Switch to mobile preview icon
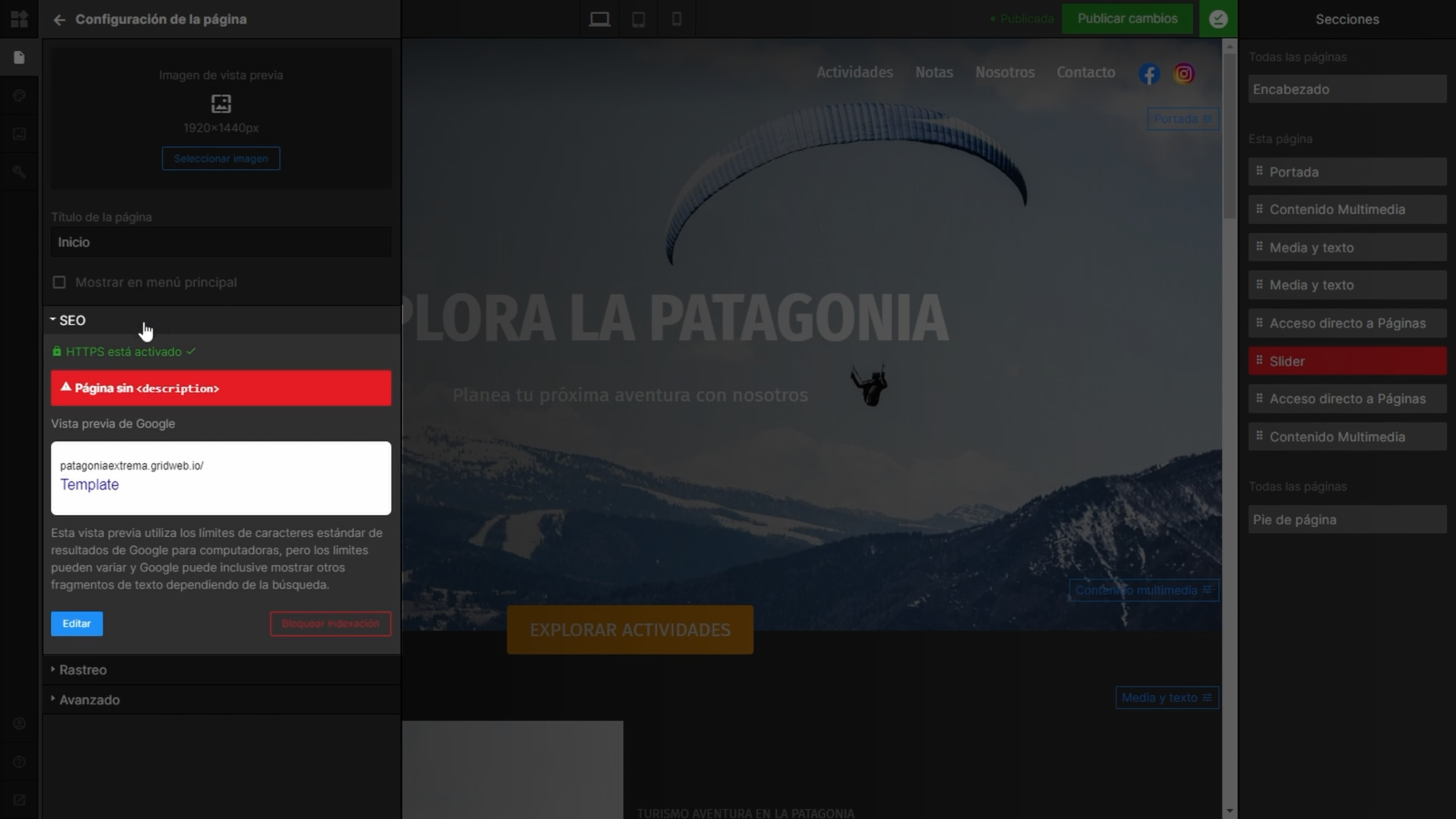Image resolution: width=1456 pixels, height=819 pixels. pyautogui.click(x=676, y=19)
